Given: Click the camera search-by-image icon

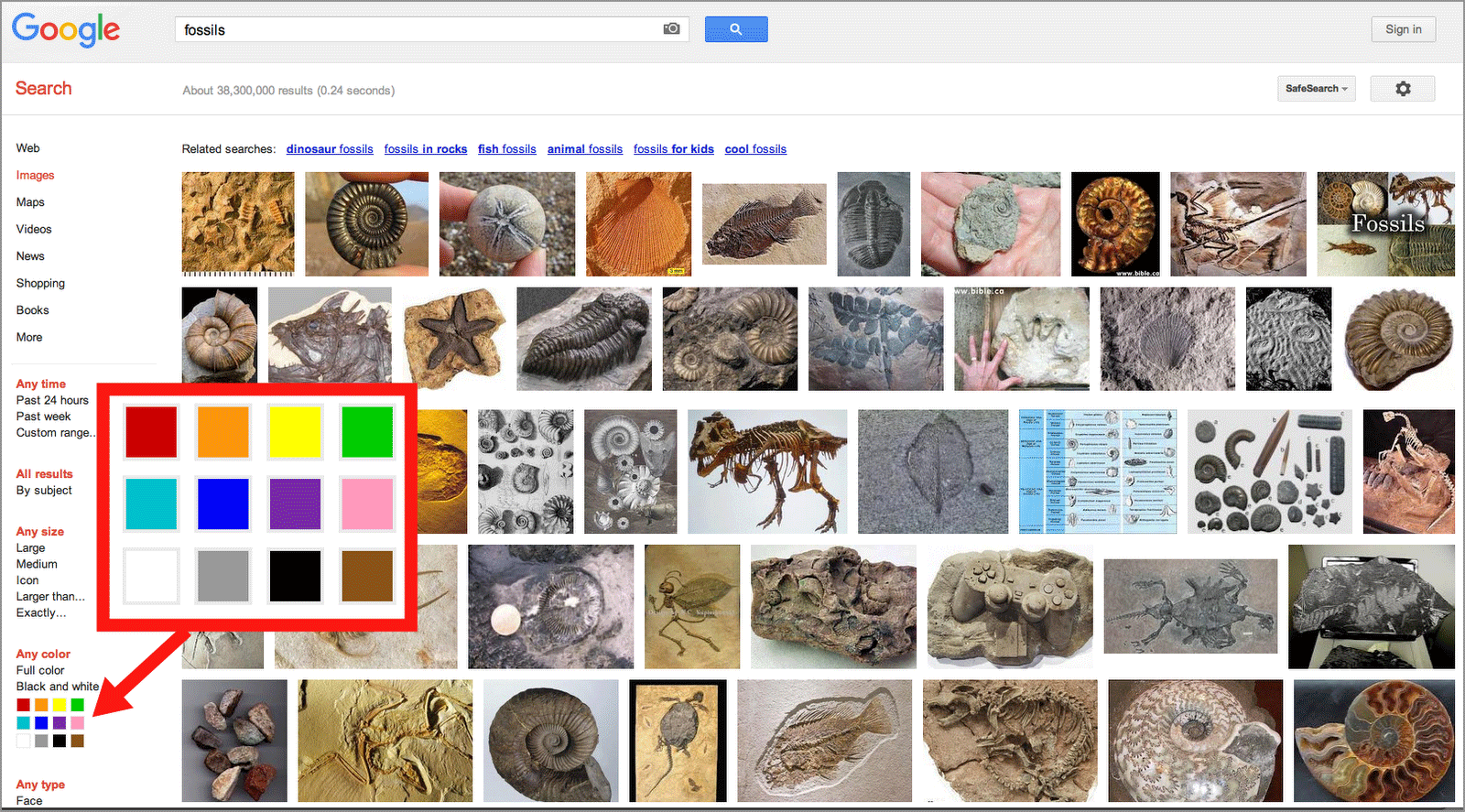Looking at the screenshot, I should pyautogui.click(x=671, y=29).
